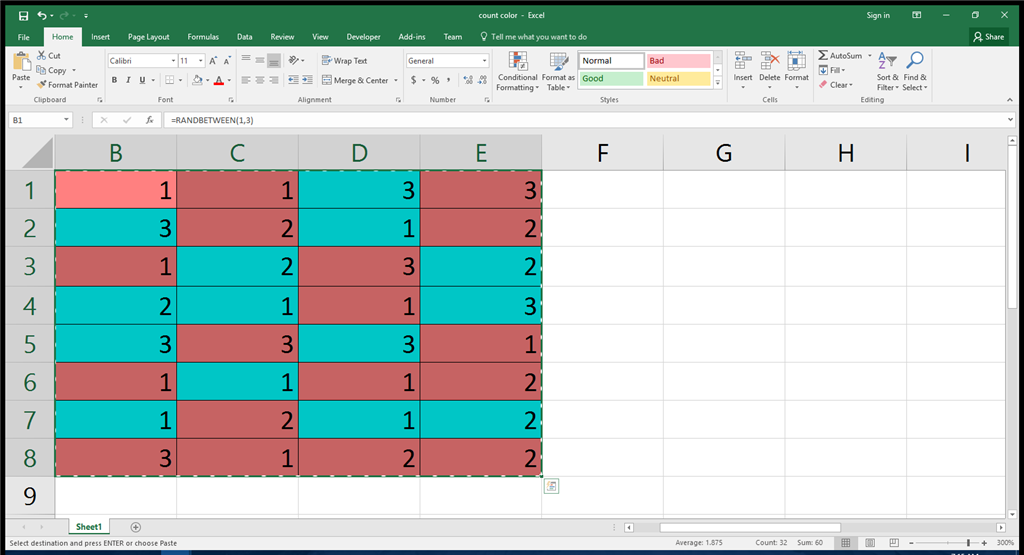1024x555 pixels.
Task: Toggle Top Align vertical alignment
Action: [x=246, y=60]
